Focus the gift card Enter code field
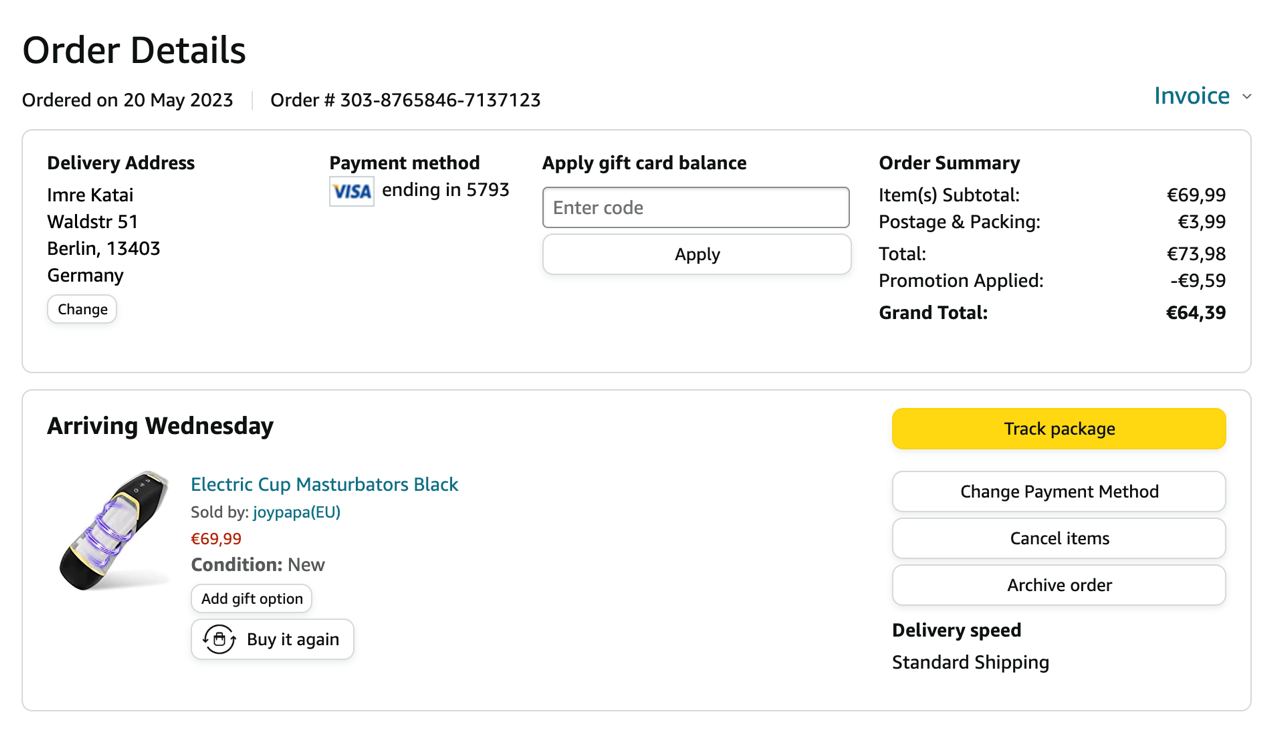The height and width of the screenshot is (737, 1280). (696, 208)
